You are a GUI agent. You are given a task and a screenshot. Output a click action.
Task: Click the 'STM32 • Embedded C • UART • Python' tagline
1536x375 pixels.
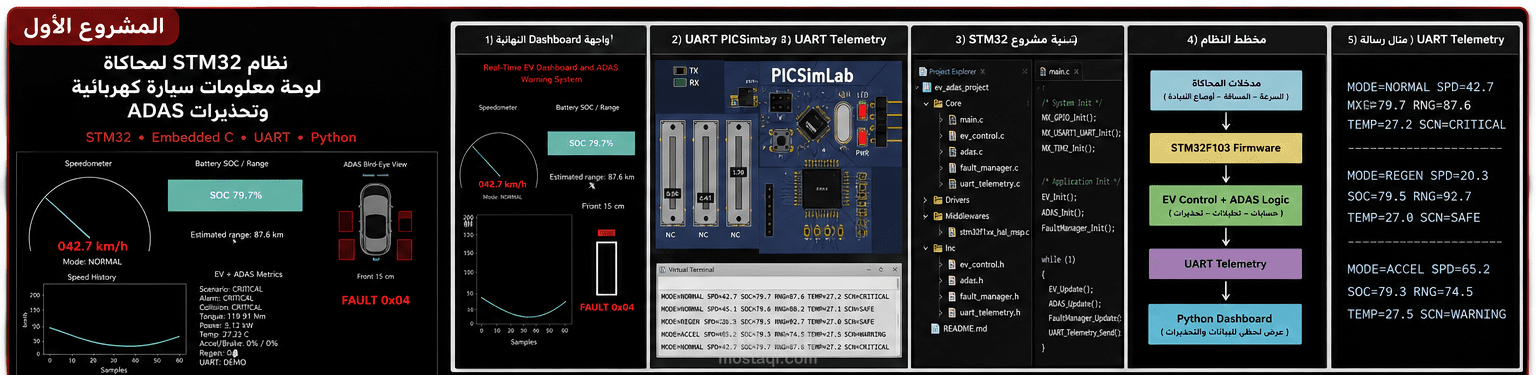pos(221,138)
